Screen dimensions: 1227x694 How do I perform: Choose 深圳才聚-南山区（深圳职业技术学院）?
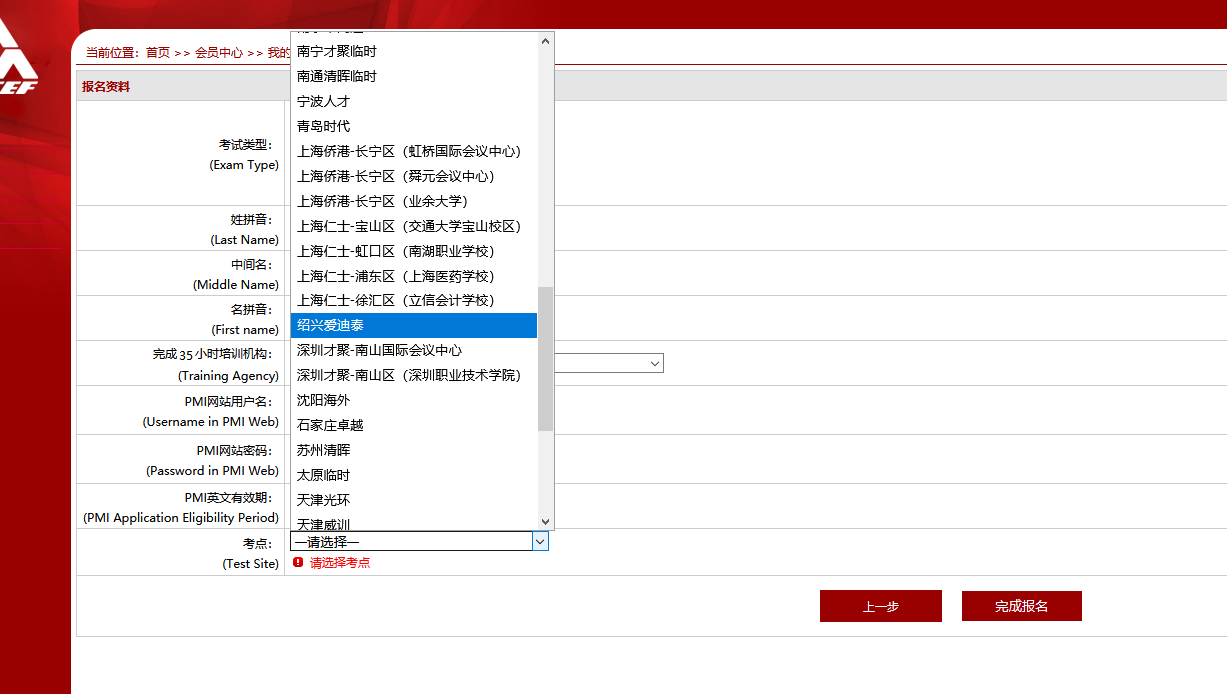click(x=413, y=375)
